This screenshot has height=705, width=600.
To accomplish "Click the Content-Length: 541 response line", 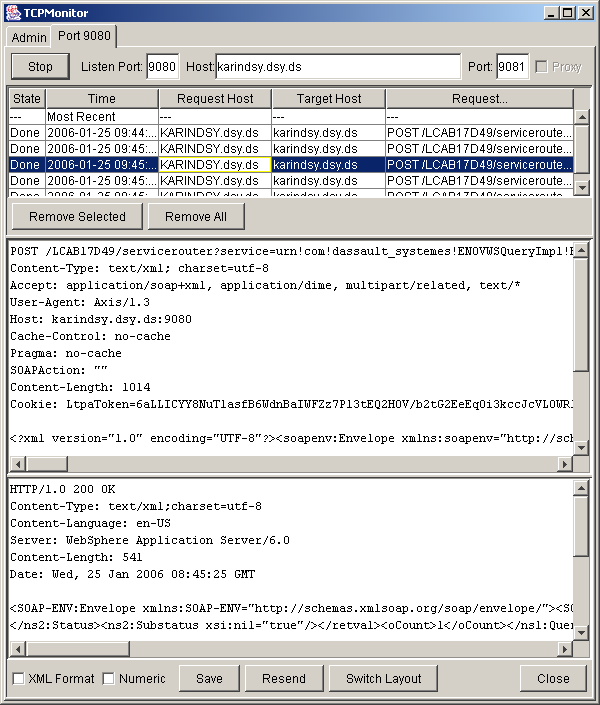I will [76, 557].
